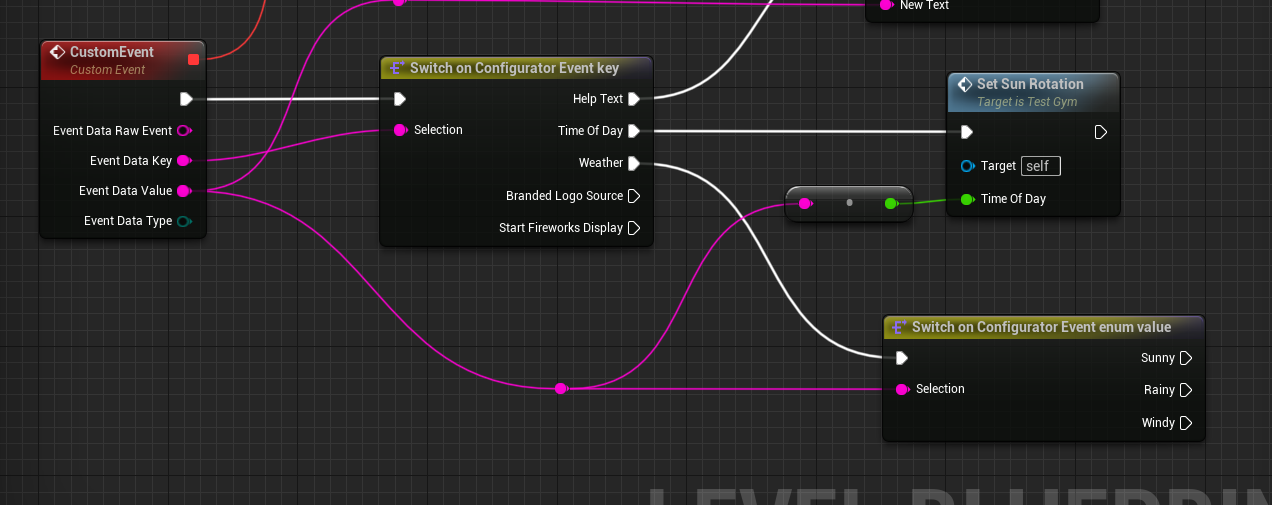The height and width of the screenshot is (505, 1272).
Task: Click the conversion node's pink input pin
Action: point(805,204)
